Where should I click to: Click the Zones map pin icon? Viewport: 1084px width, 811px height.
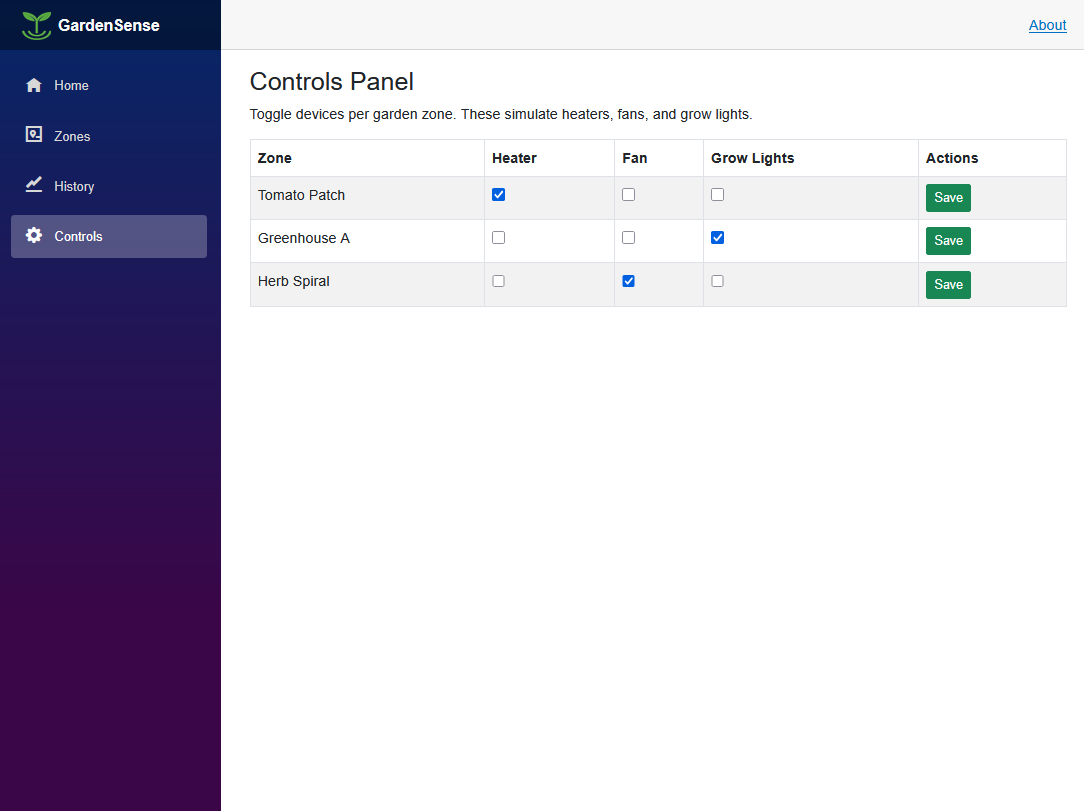[34, 134]
